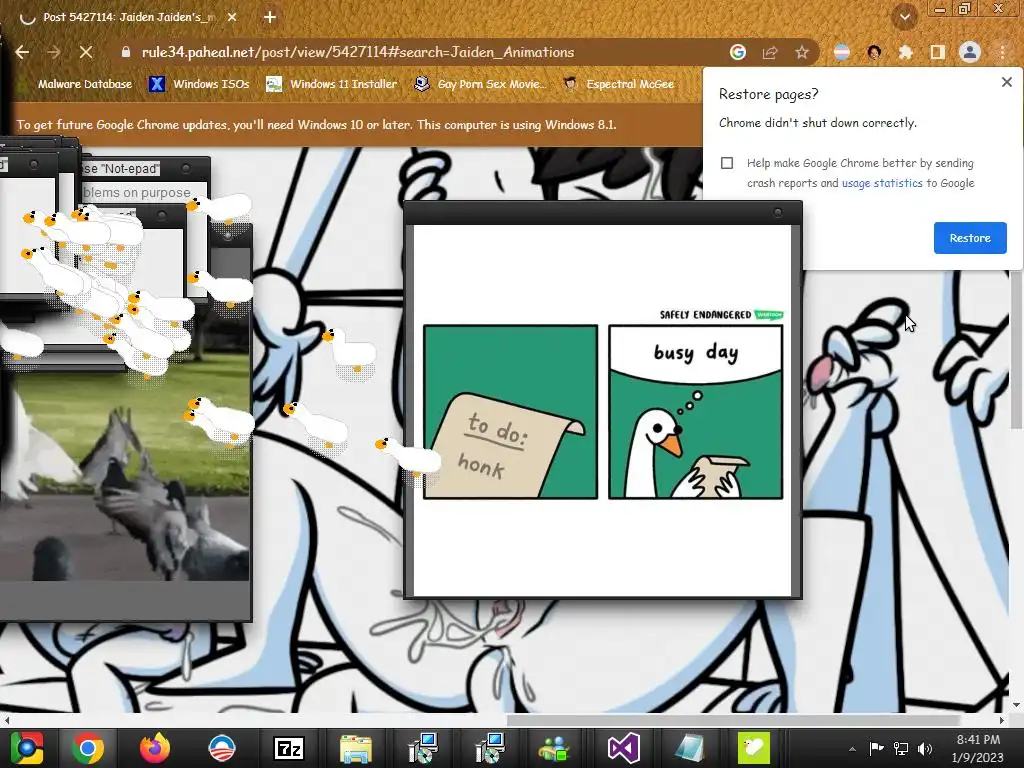Expand the tab search dropdown arrow
The height and width of the screenshot is (768, 1024).
[905, 17]
